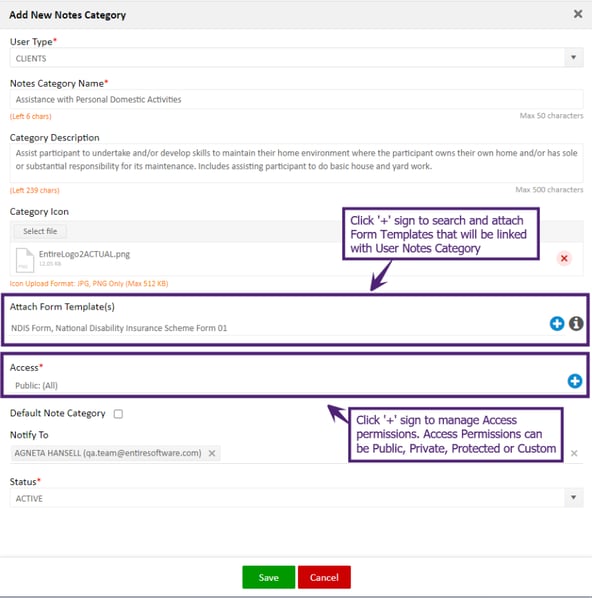
Task: Click into the Notes Category Name field
Action: pos(296,99)
